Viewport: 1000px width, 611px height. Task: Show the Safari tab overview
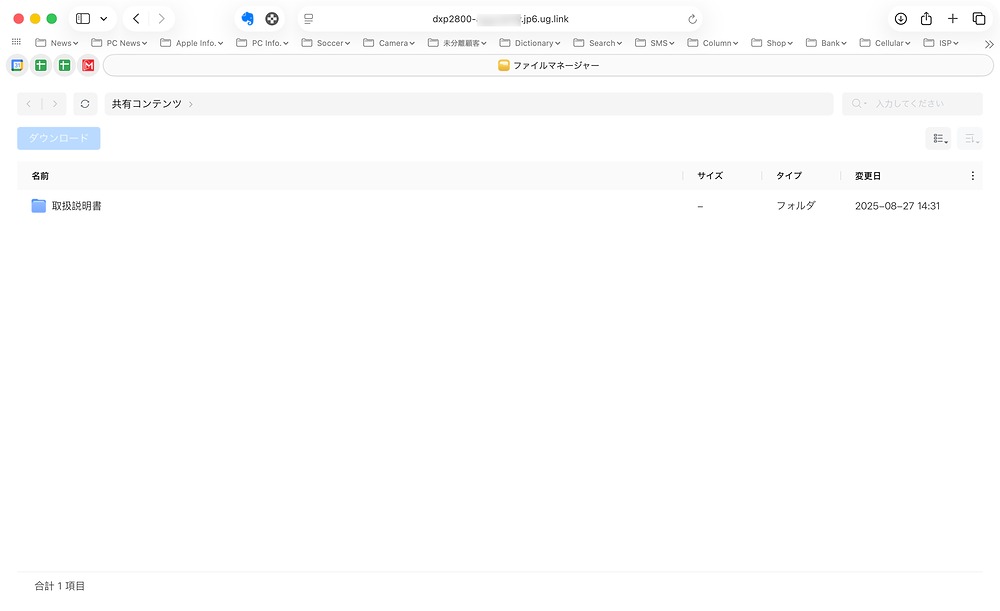click(979, 19)
